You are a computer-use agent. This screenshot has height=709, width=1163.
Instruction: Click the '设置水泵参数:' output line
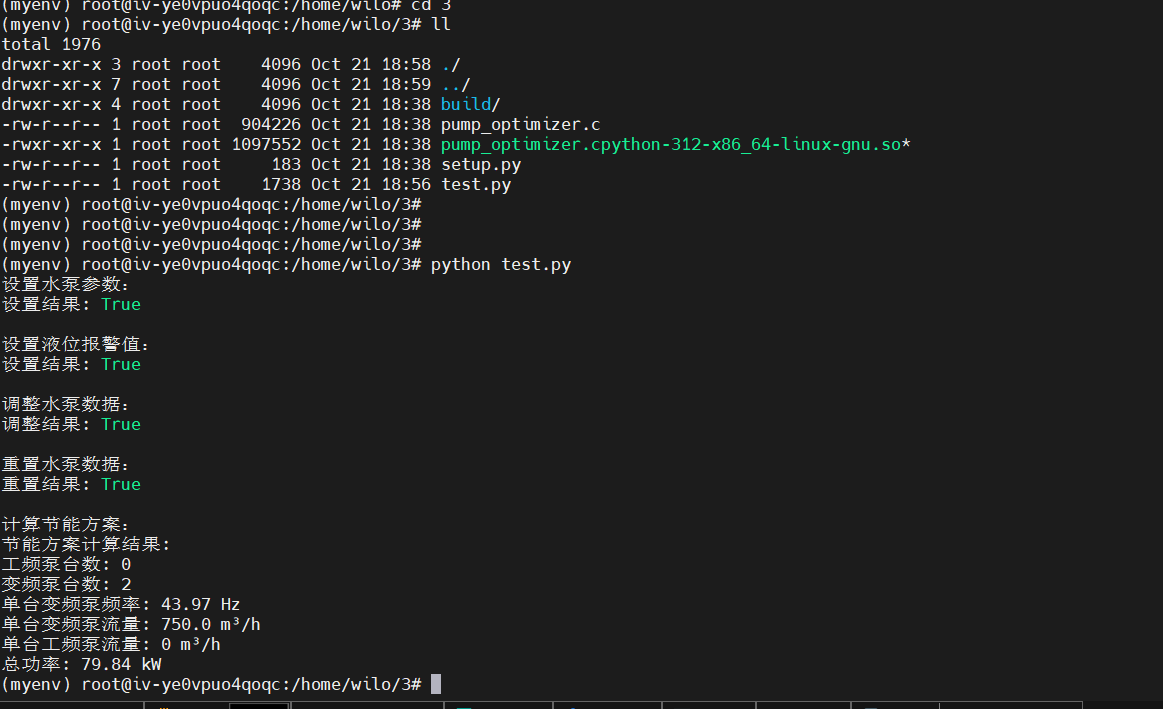tap(65, 285)
